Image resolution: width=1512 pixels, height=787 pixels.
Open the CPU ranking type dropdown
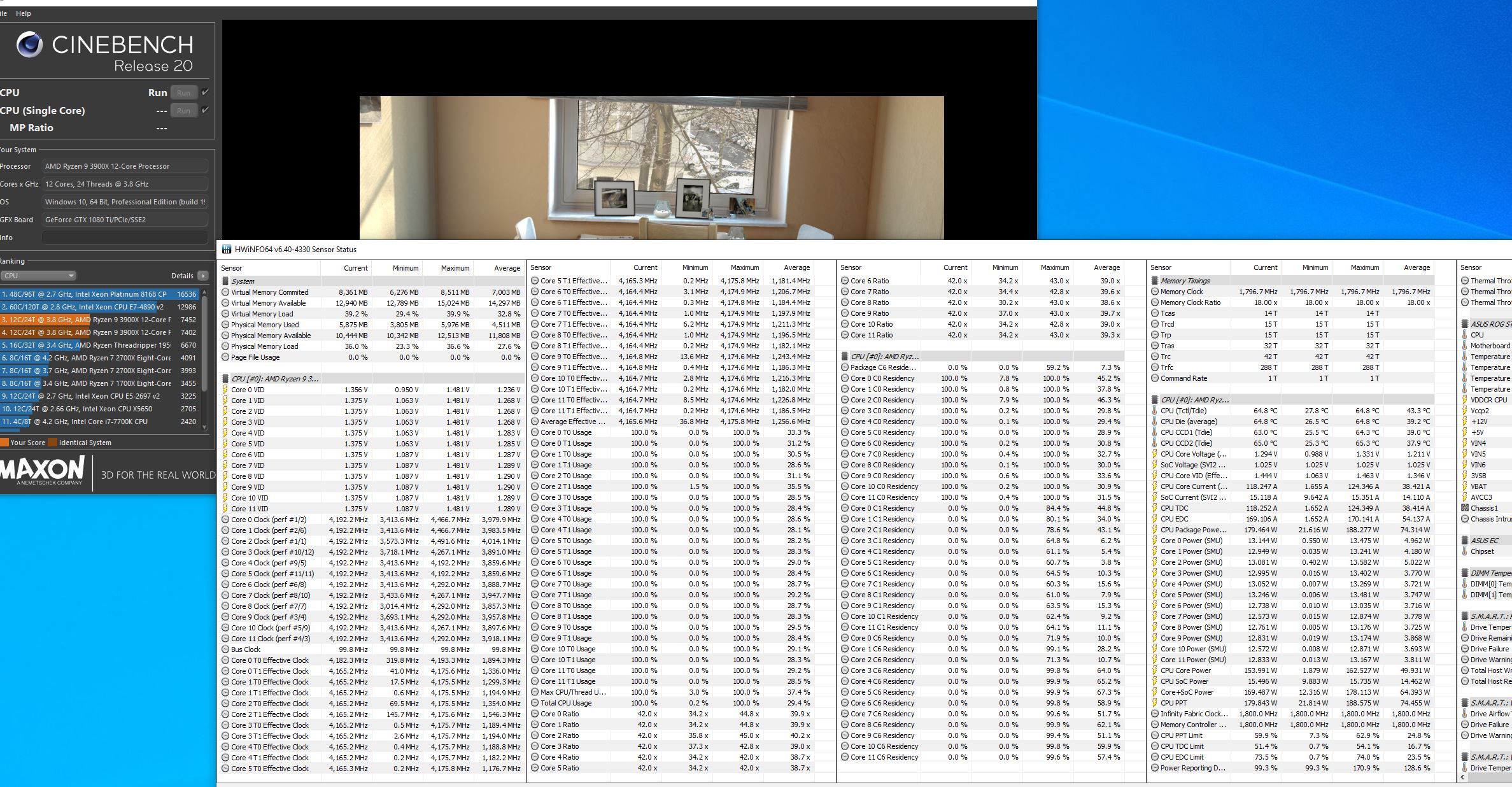38,276
